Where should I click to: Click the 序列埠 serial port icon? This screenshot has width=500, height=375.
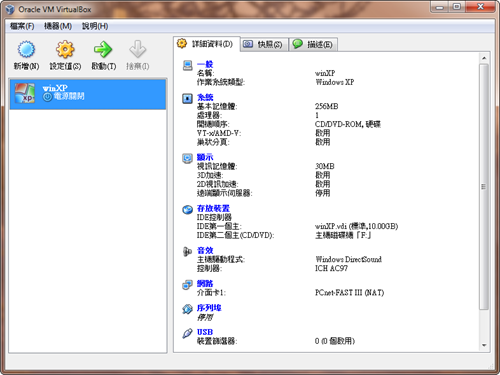point(187,309)
